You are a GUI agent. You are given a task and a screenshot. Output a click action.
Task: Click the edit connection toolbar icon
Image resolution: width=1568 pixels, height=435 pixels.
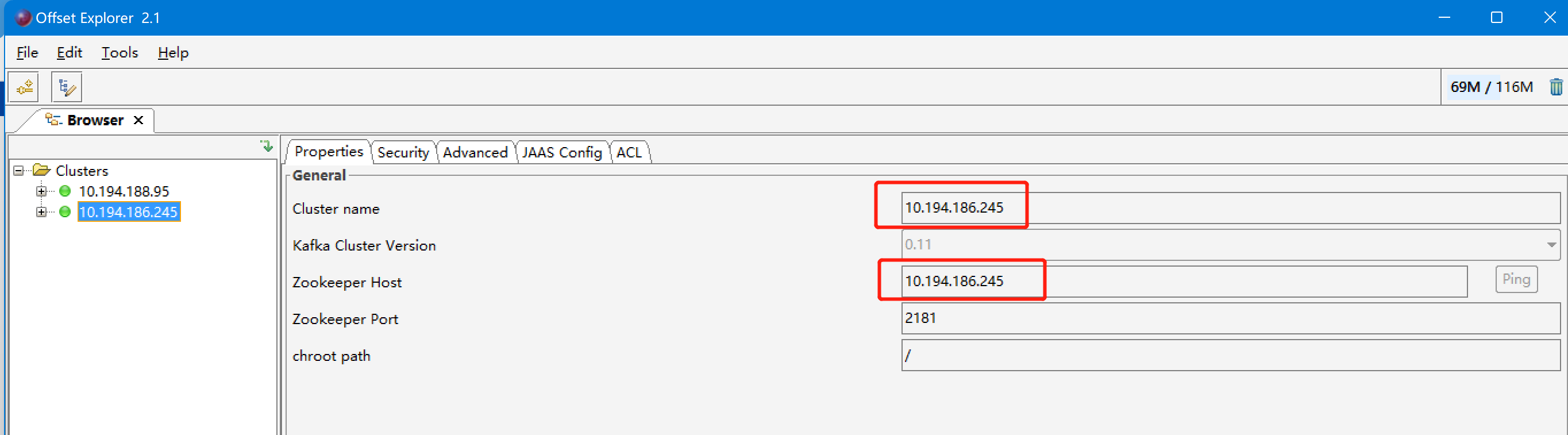click(x=67, y=87)
